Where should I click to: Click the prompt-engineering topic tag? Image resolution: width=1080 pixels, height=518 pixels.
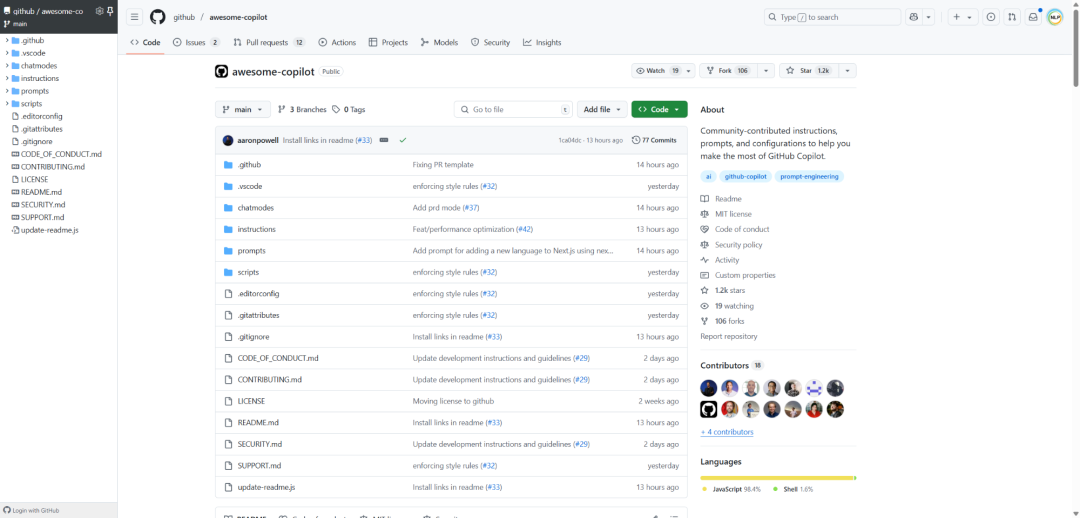pos(809,176)
